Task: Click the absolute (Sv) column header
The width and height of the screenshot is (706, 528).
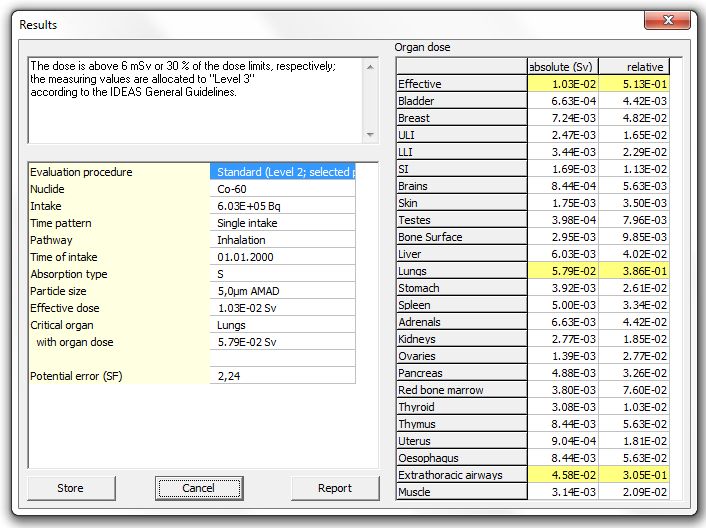Action: coord(563,67)
